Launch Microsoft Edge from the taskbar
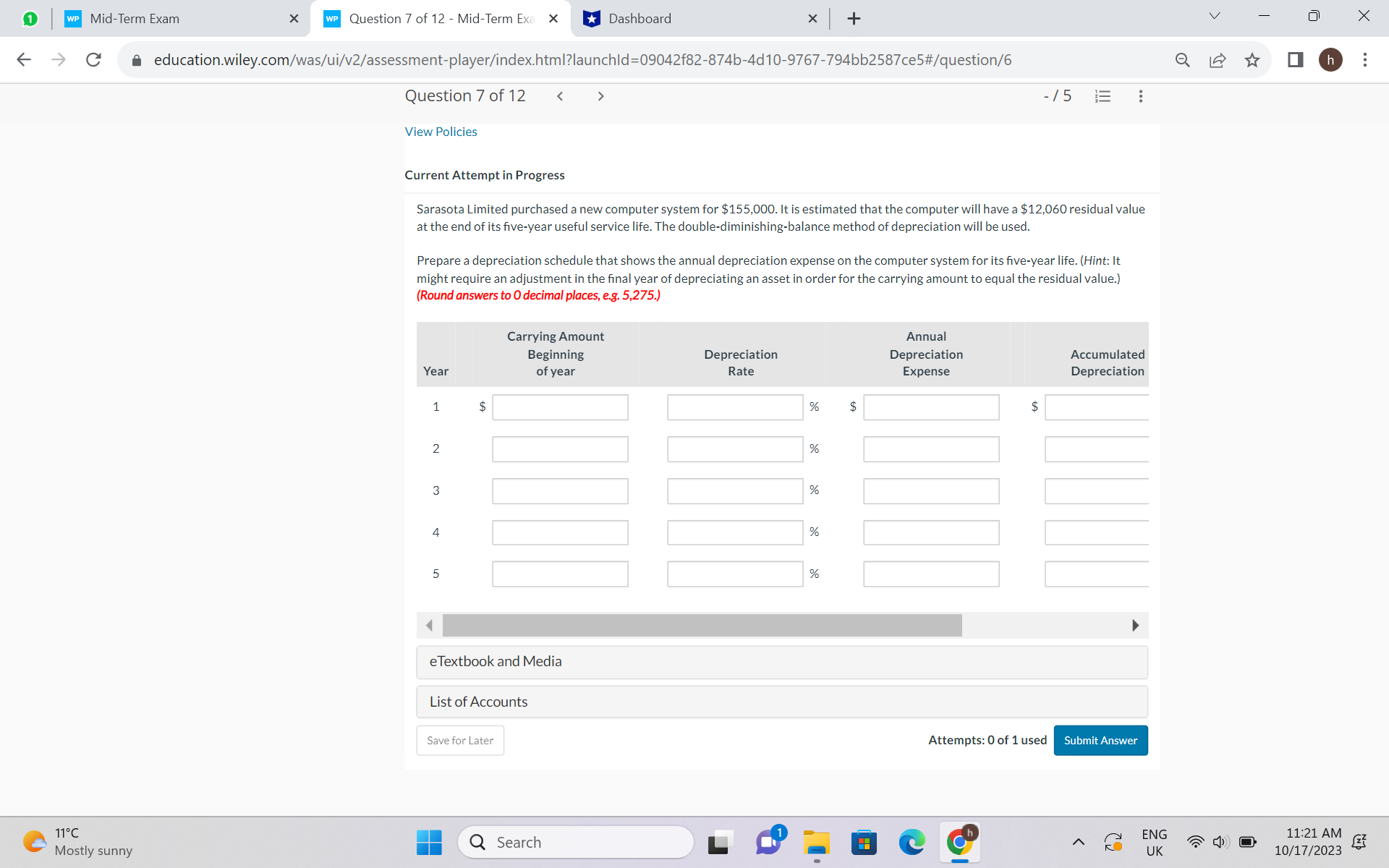The height and width of the screenshot is (868, 1389). 912,842
